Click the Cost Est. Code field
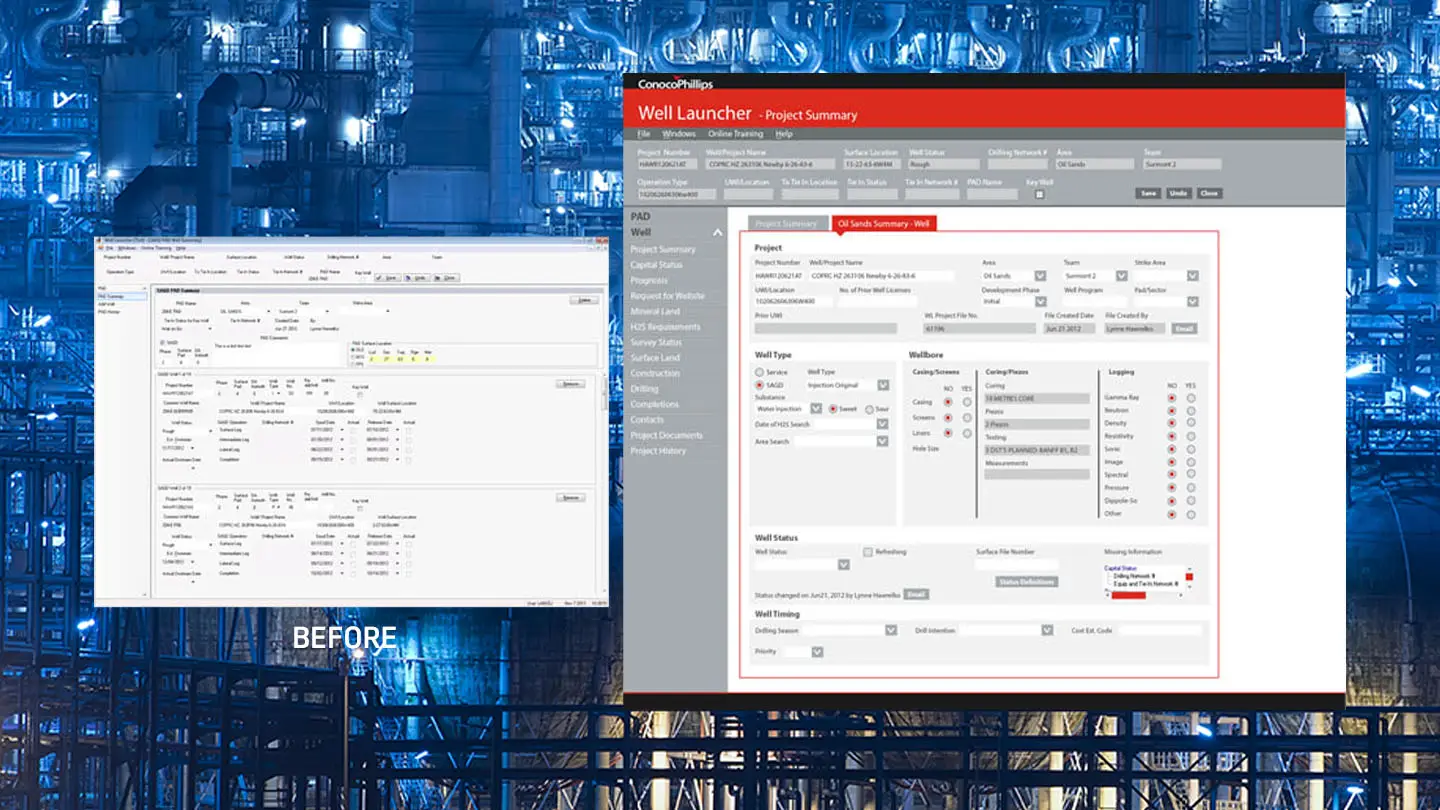 coord(1161,630)
